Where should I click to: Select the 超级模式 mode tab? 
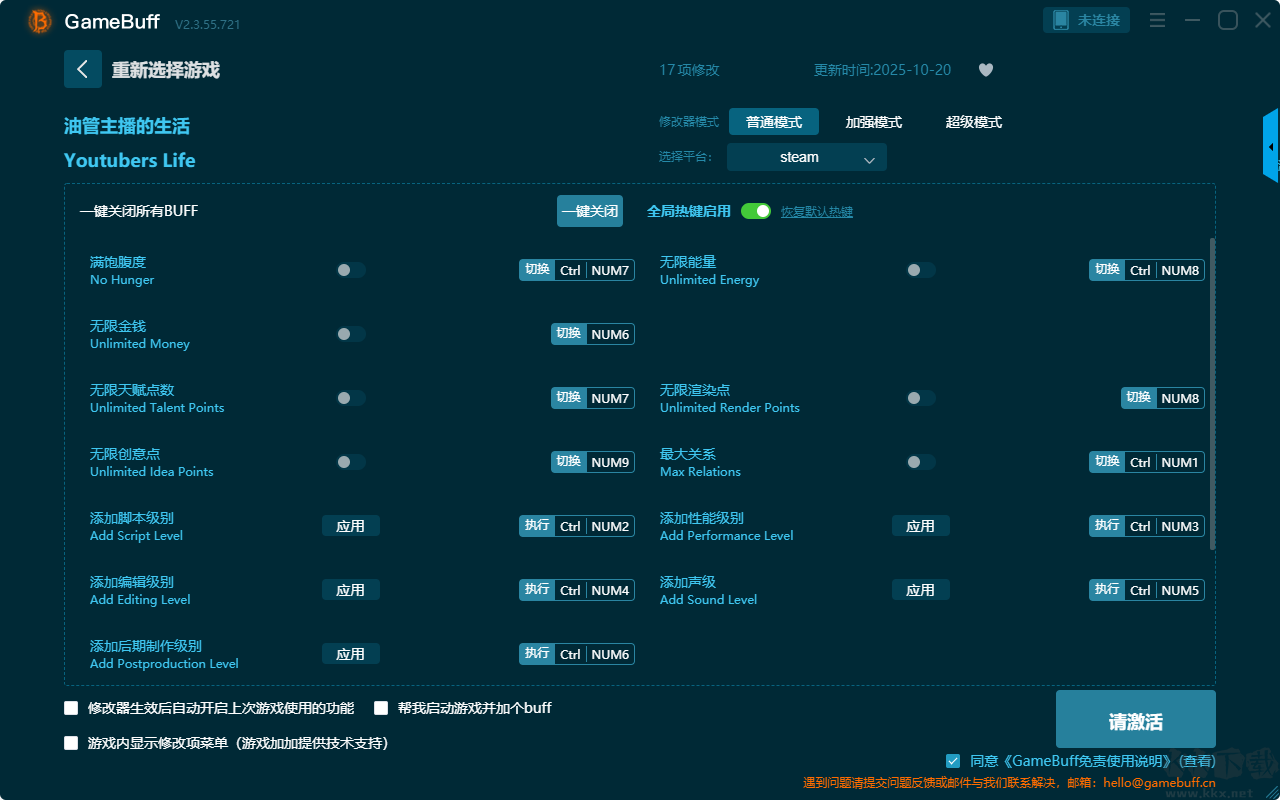point(974,122)
